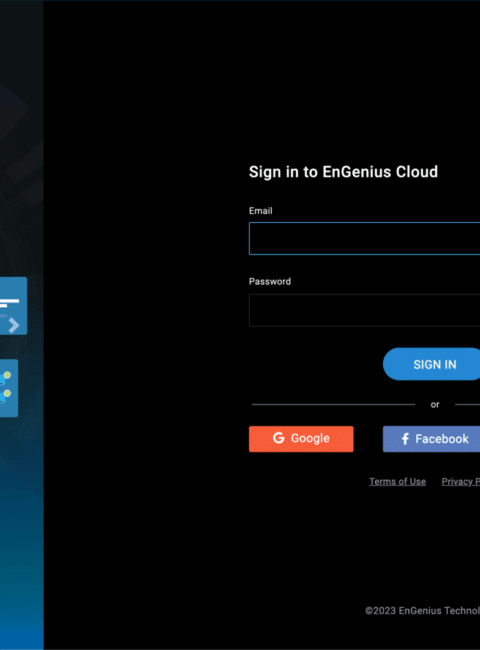Open the Privacy Policy link
This screenshot has width=480, height=650.
(x=461, y=481)
